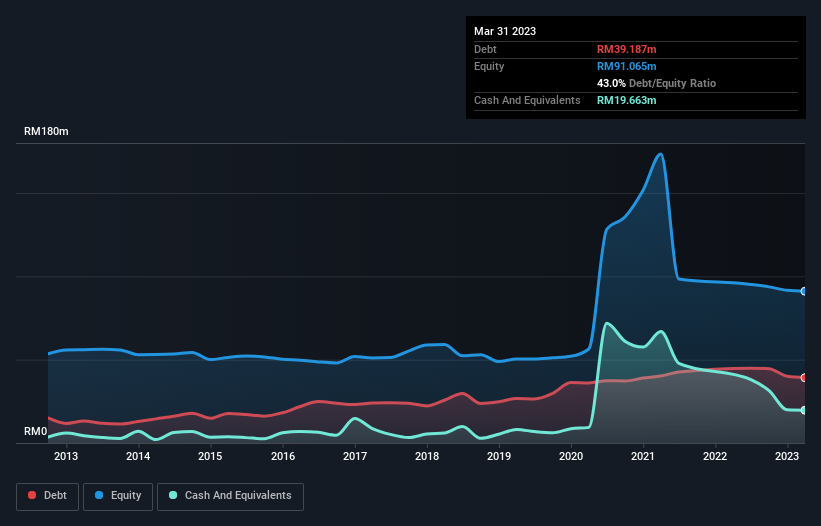The height and width of the screenshot is (526, 821).
Task: Click the 2022 x-axis label
Action: 715,456
